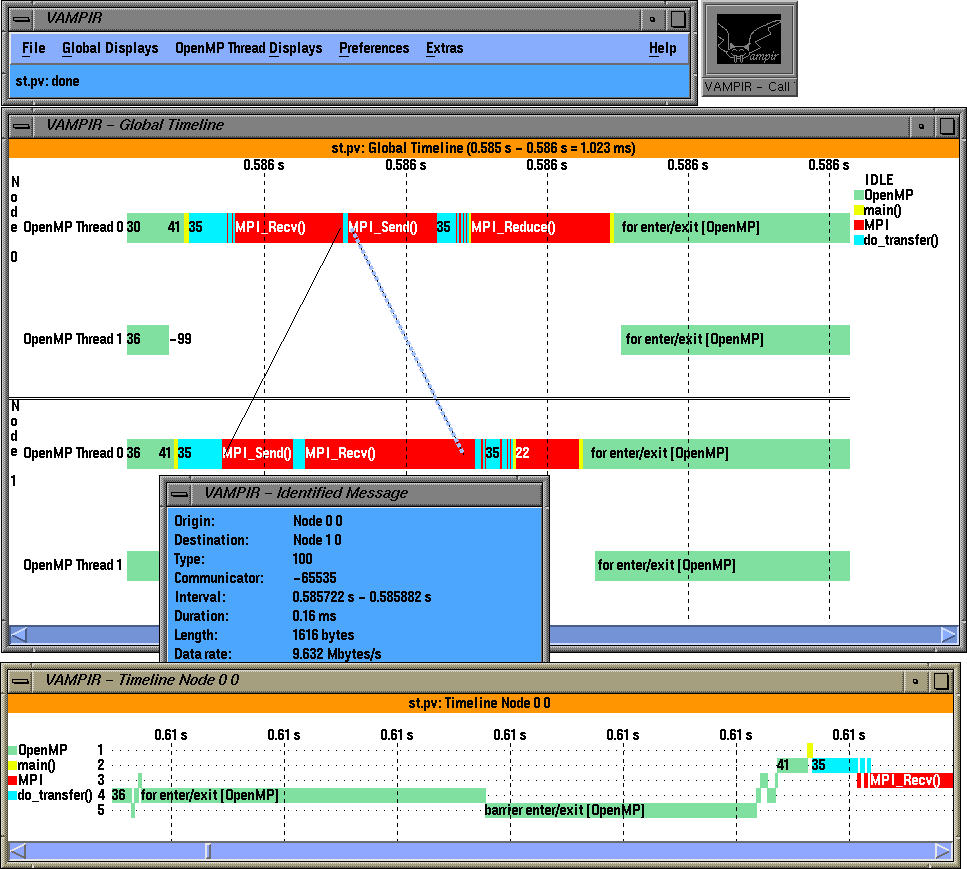The width and height of the screenshot is (967, 869).
Task: Select the MPI_Send() bar on Node 0 Thread 0
Action: point(392,228)
